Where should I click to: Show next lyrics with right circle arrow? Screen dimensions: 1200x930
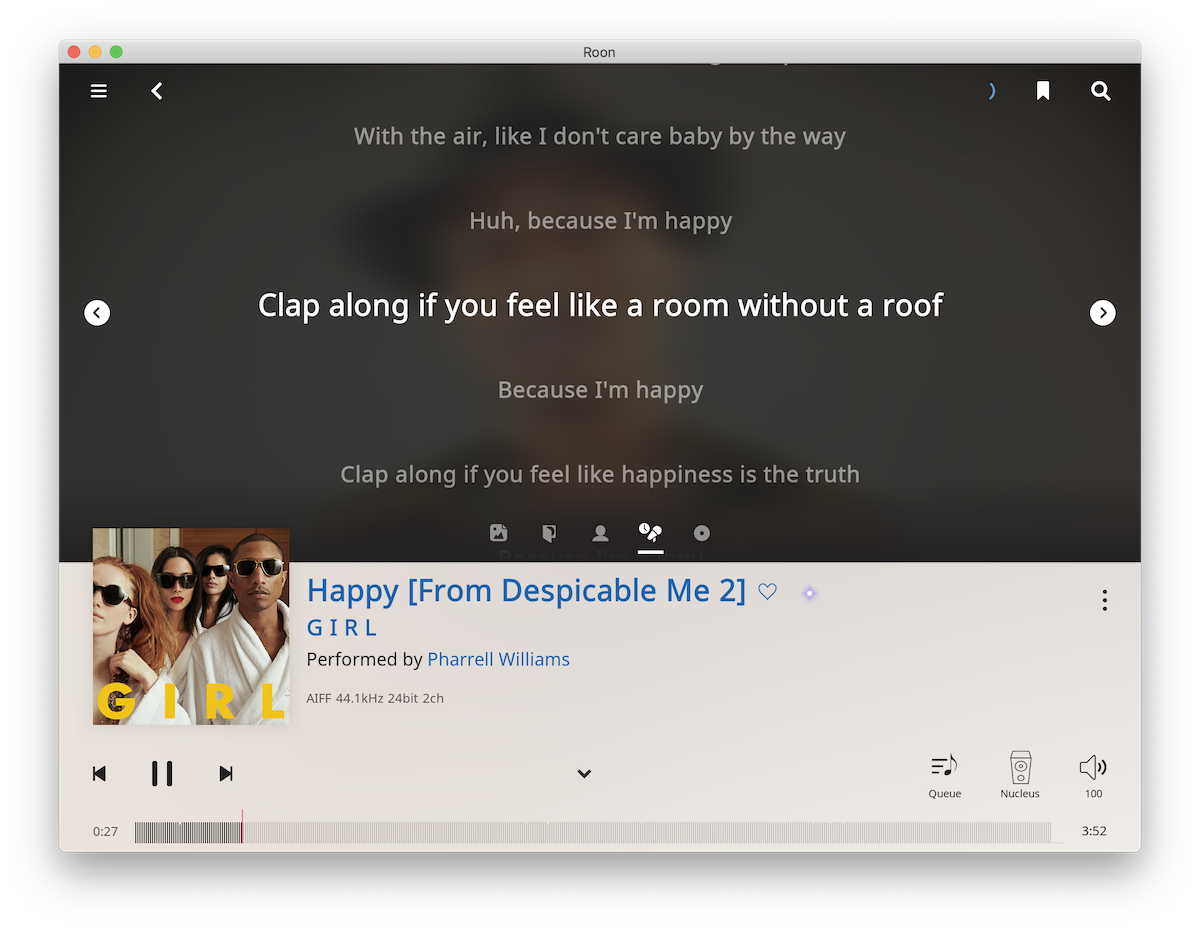coord(1102,313)
